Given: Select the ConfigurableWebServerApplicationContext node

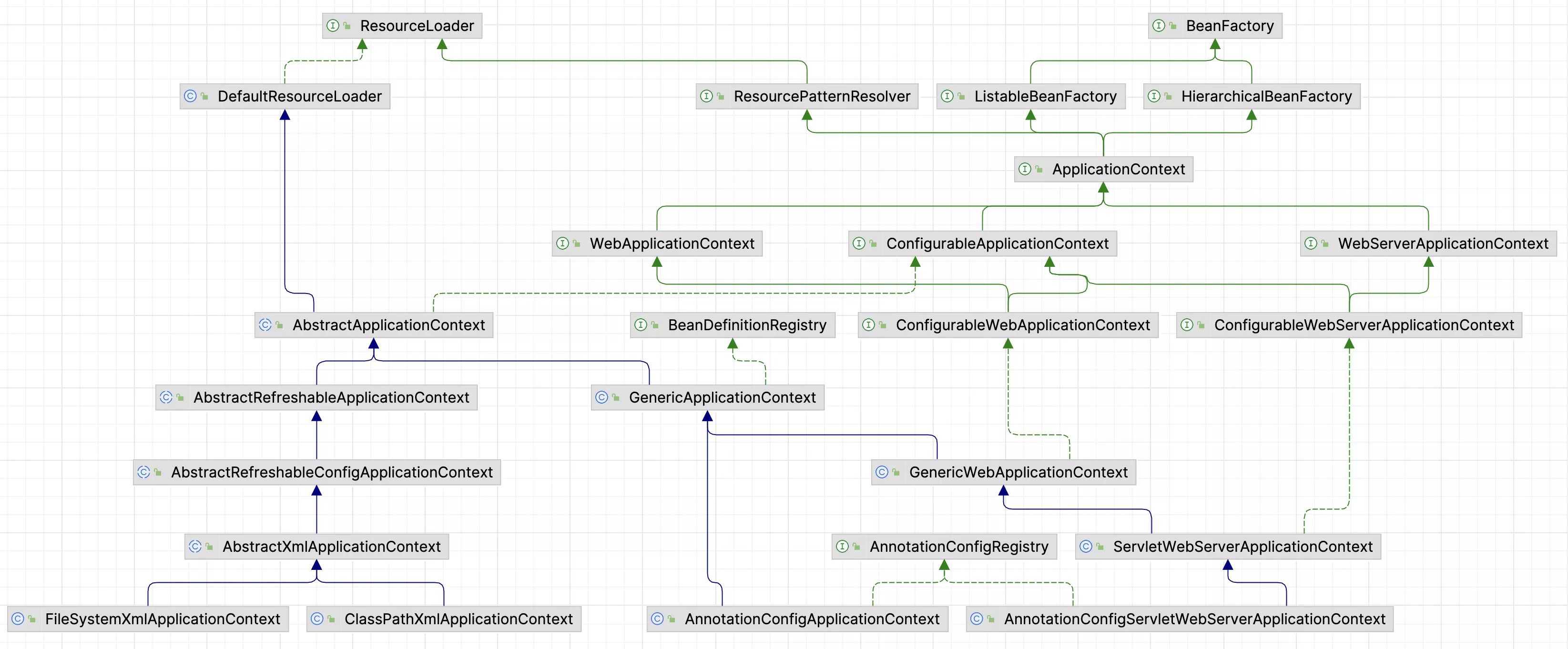Looking at the screenshot, I should click(x=1349, y=325).
